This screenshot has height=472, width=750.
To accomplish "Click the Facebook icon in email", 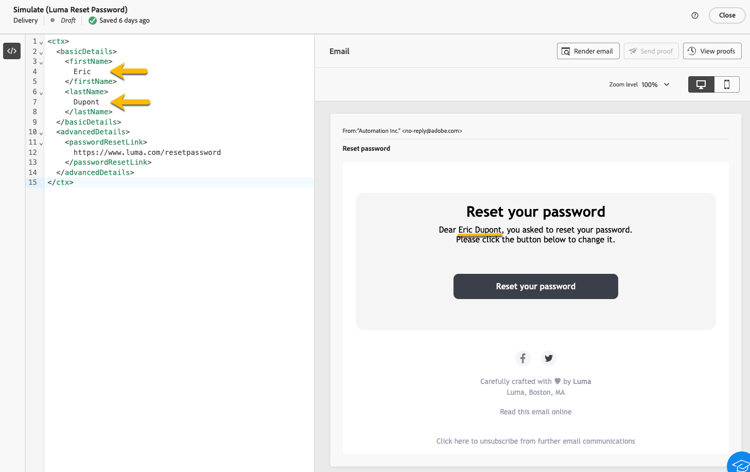I will tap(522, 358).
